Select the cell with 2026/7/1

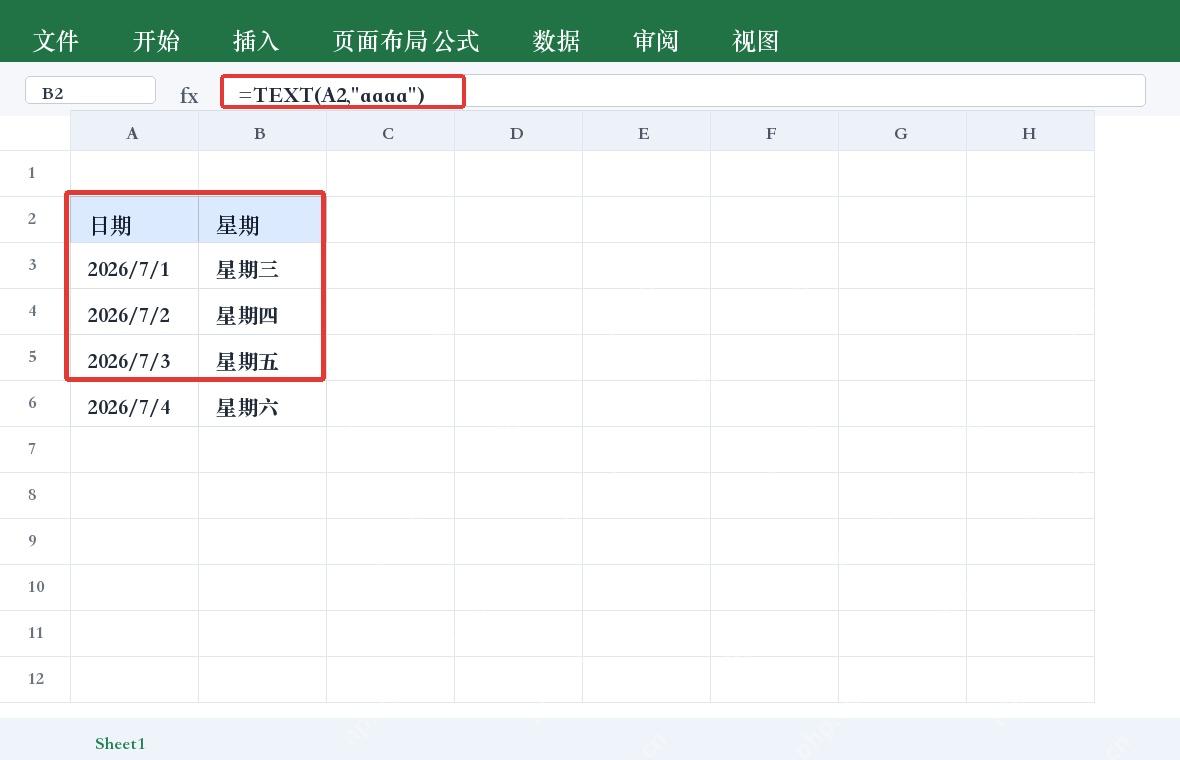tap(134, 266)
